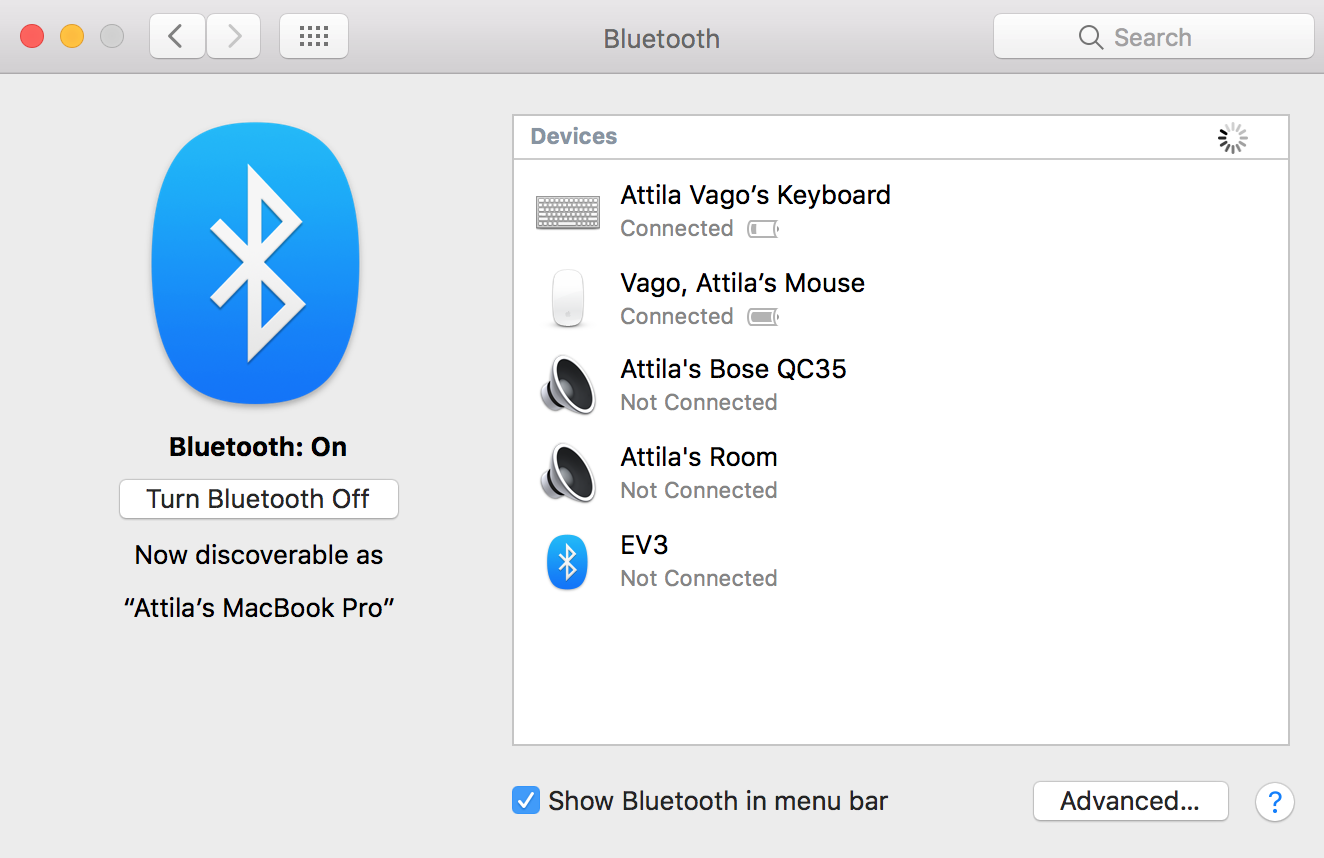The height and width of the screenshot is (858, 1324).
Task: Click the Attila's Room speaker icon
Action: click(568, 473)
